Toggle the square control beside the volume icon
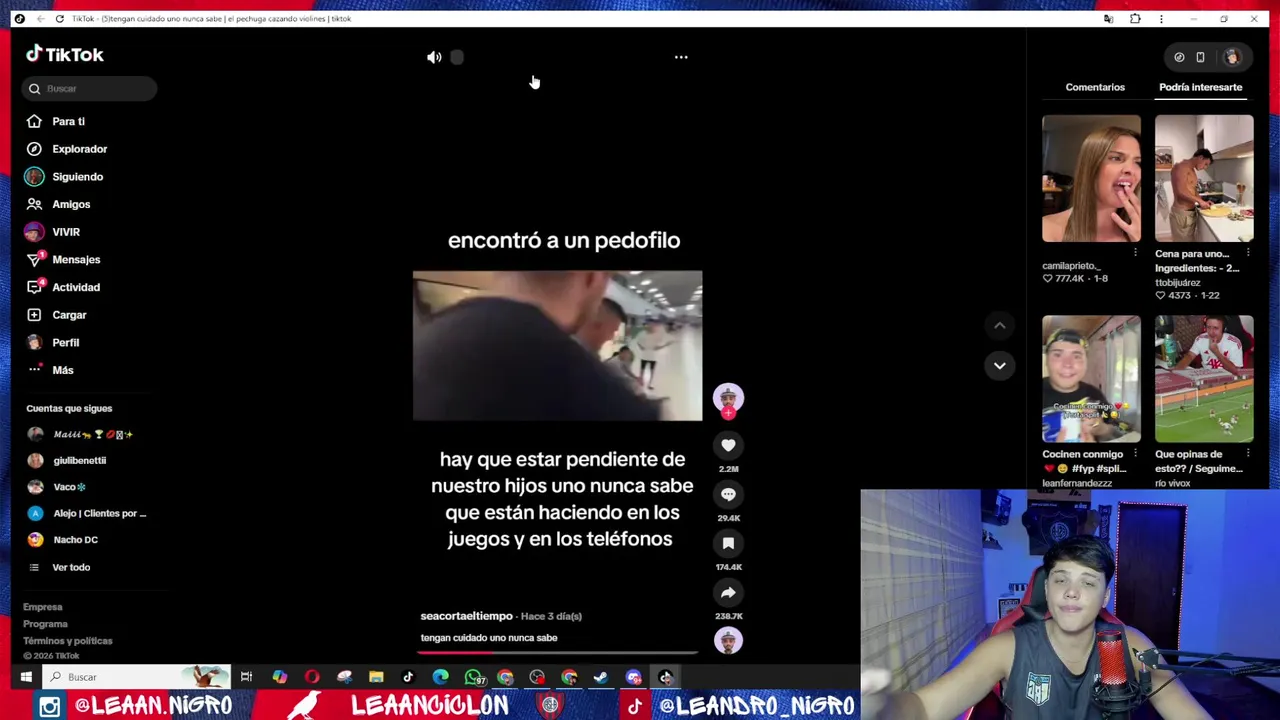This screenshot has width=1280, height=720. click(457, 58)
